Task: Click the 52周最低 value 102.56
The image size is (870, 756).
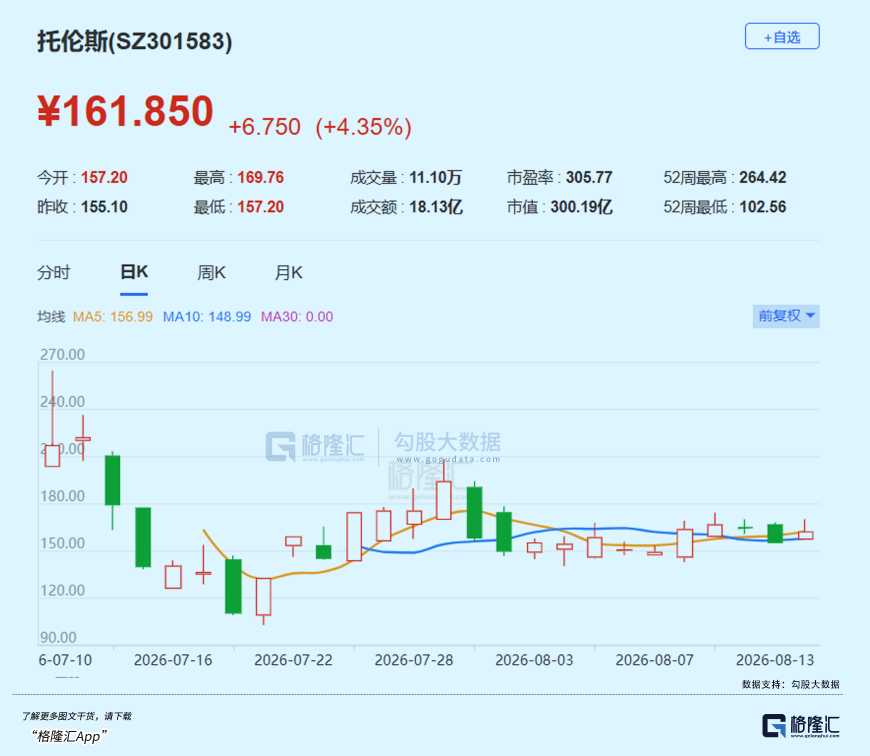Action: point(763,207)
